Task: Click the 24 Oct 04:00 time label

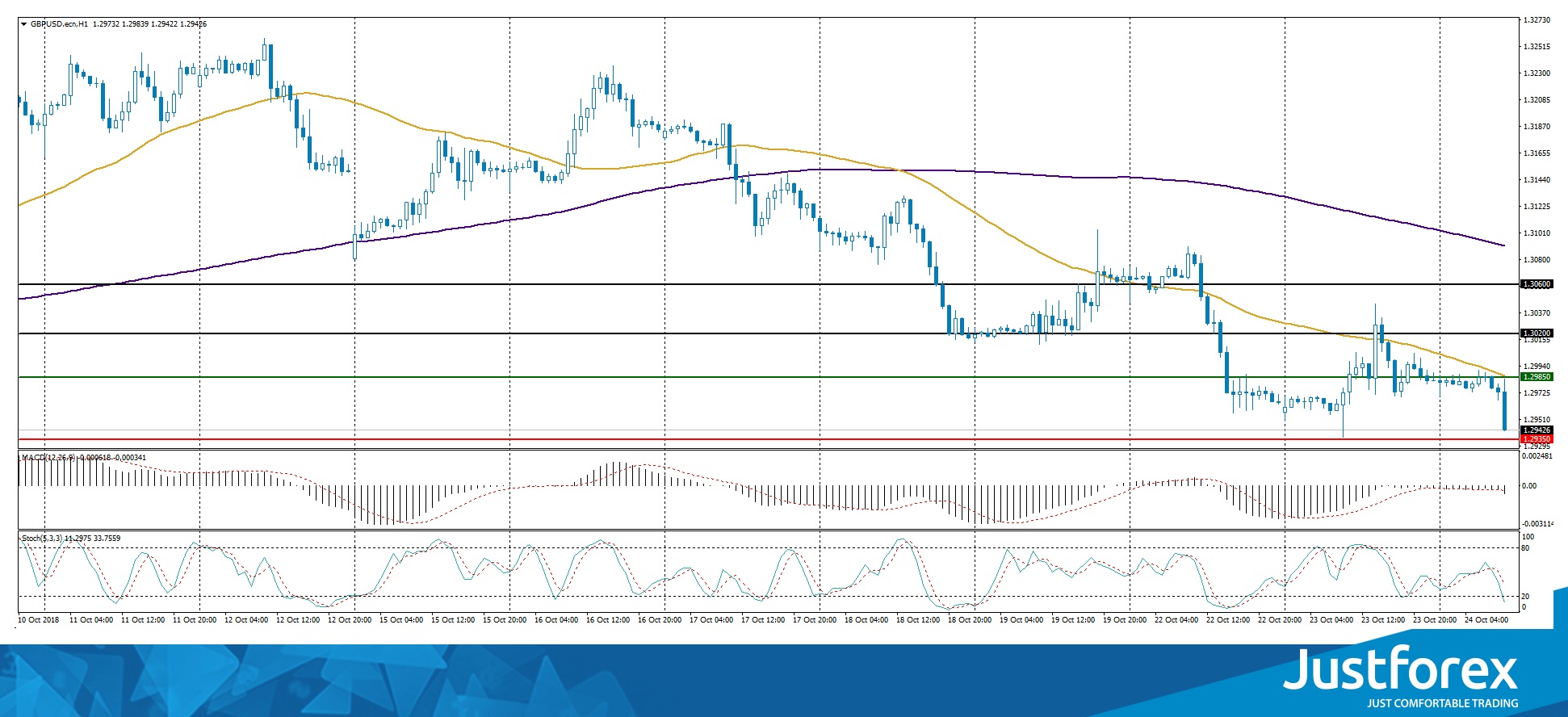Action: (x=1486, y=620)
